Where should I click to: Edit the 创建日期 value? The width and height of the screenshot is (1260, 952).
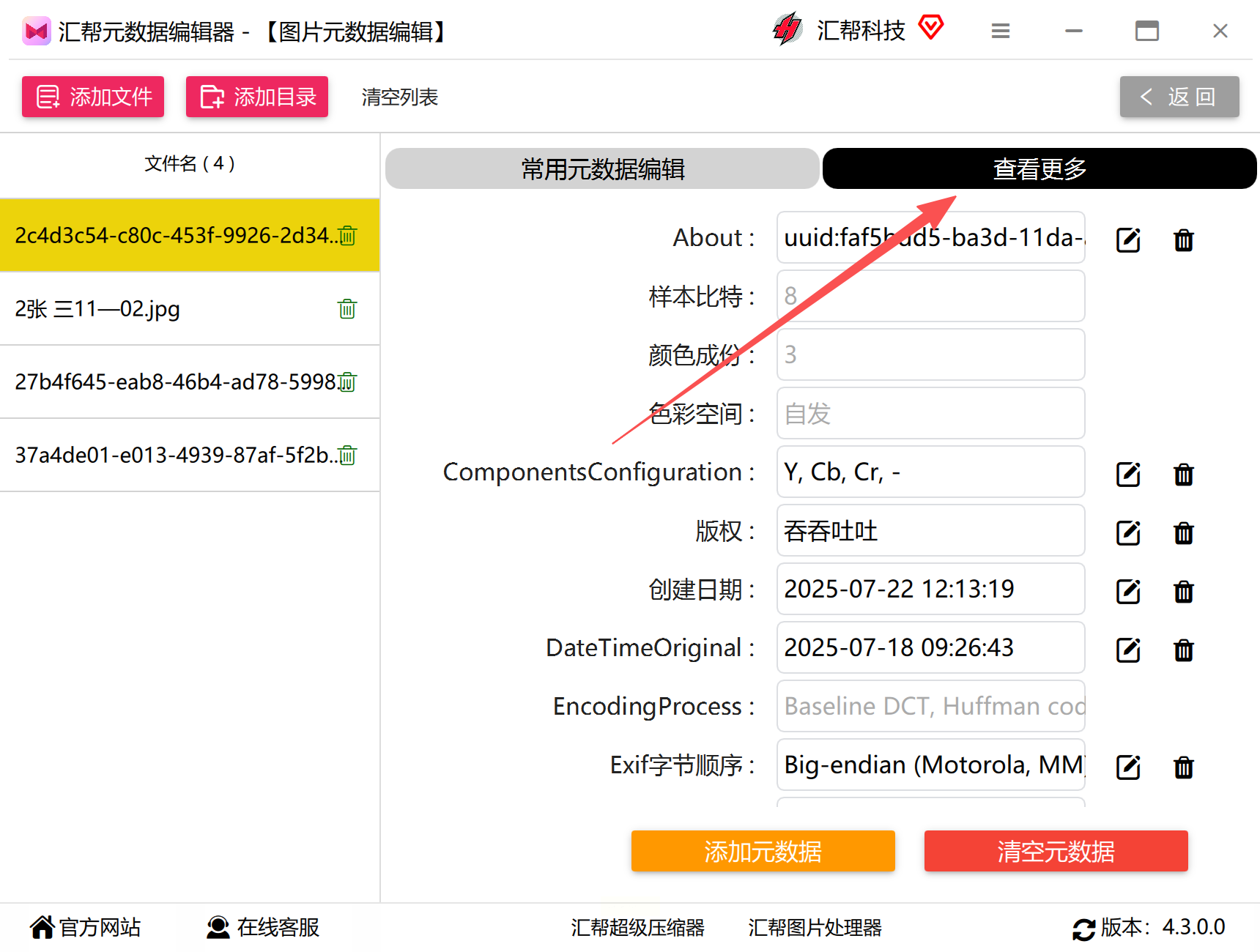coord(1128,592)
